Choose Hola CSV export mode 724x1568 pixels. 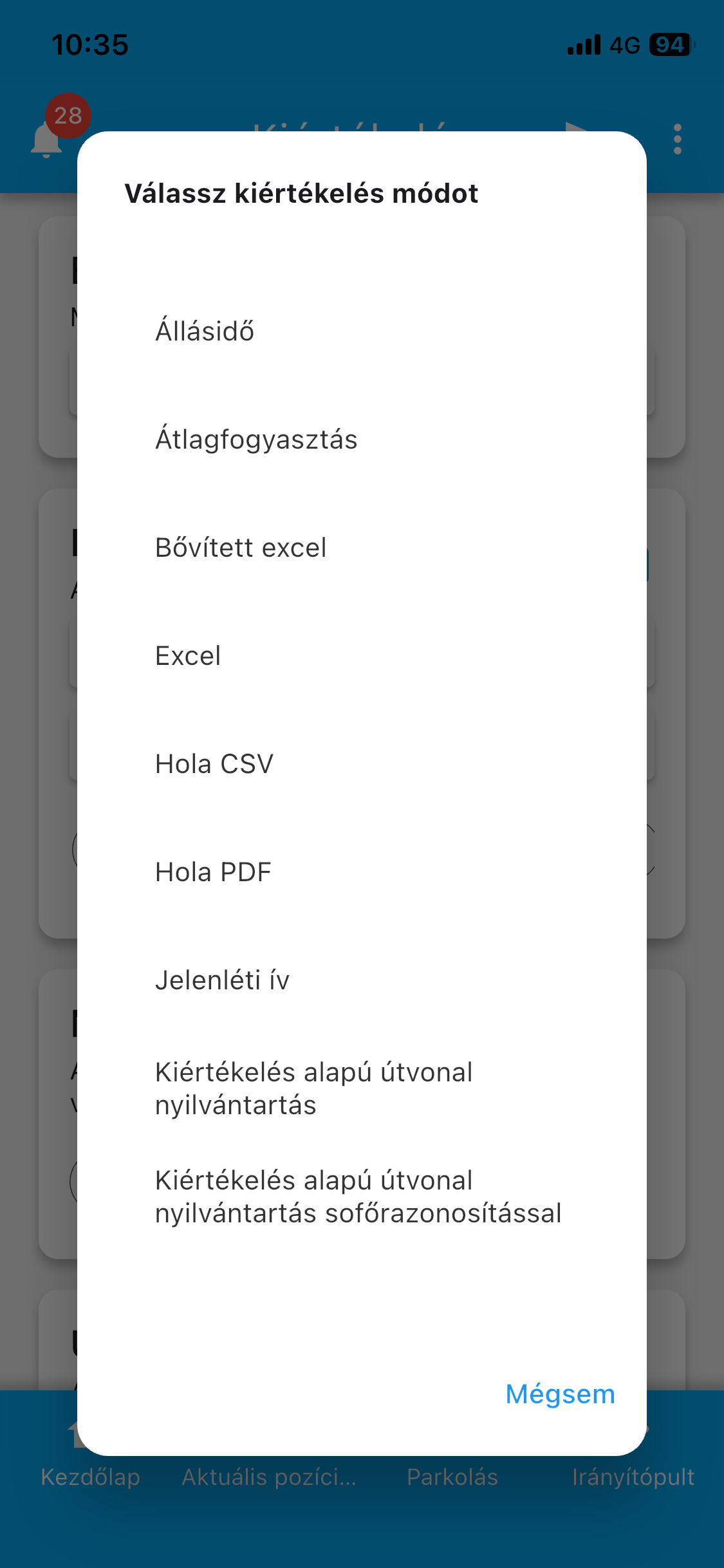pos(214,764)
